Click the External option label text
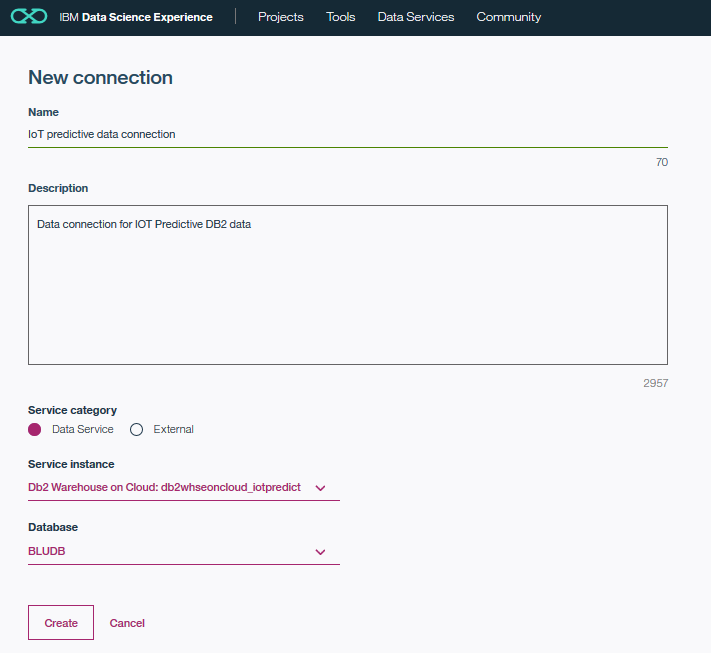 click(x=173, y=429)
